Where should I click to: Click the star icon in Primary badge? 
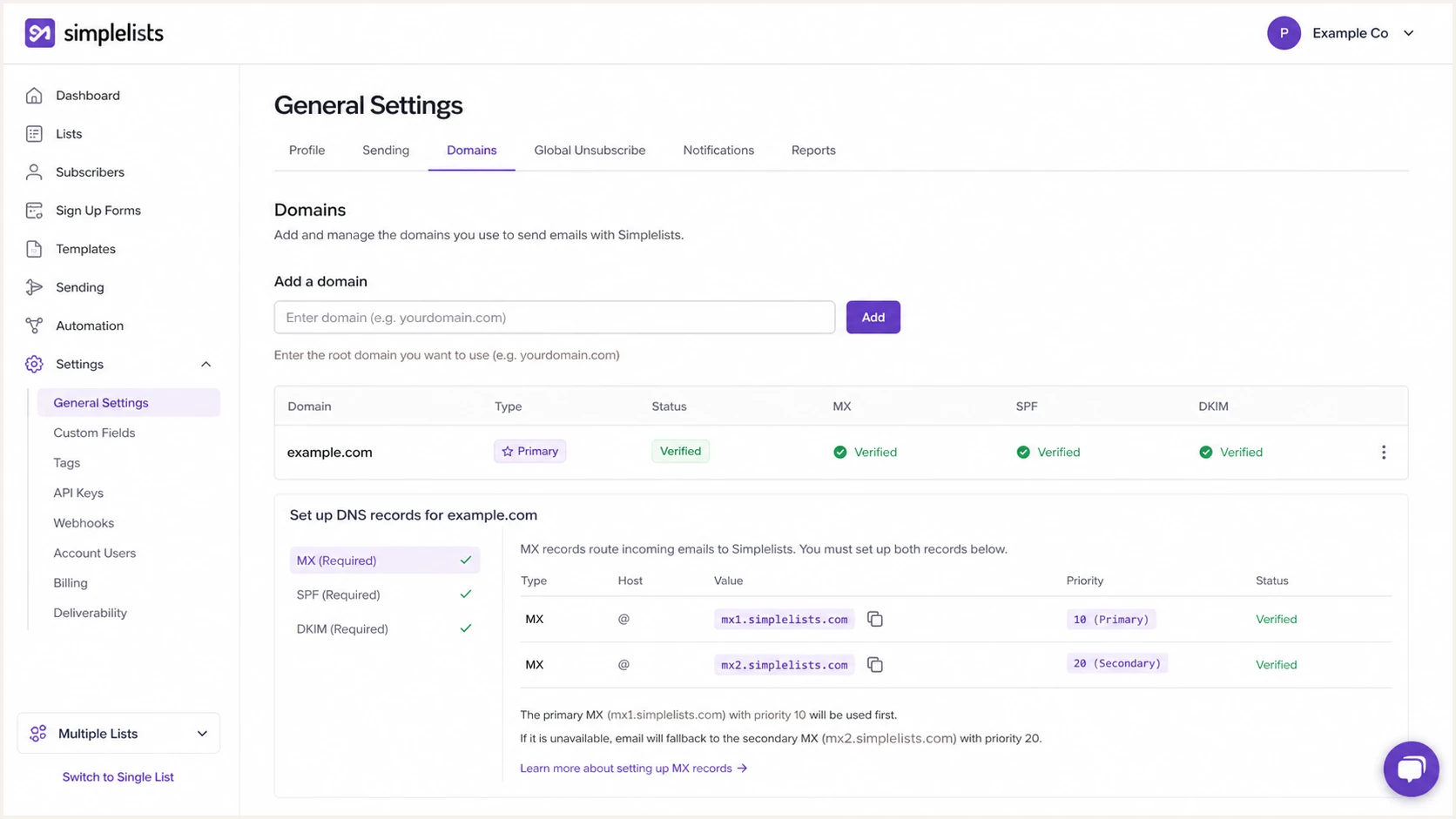pyautogui.click(x=508, y=452)
